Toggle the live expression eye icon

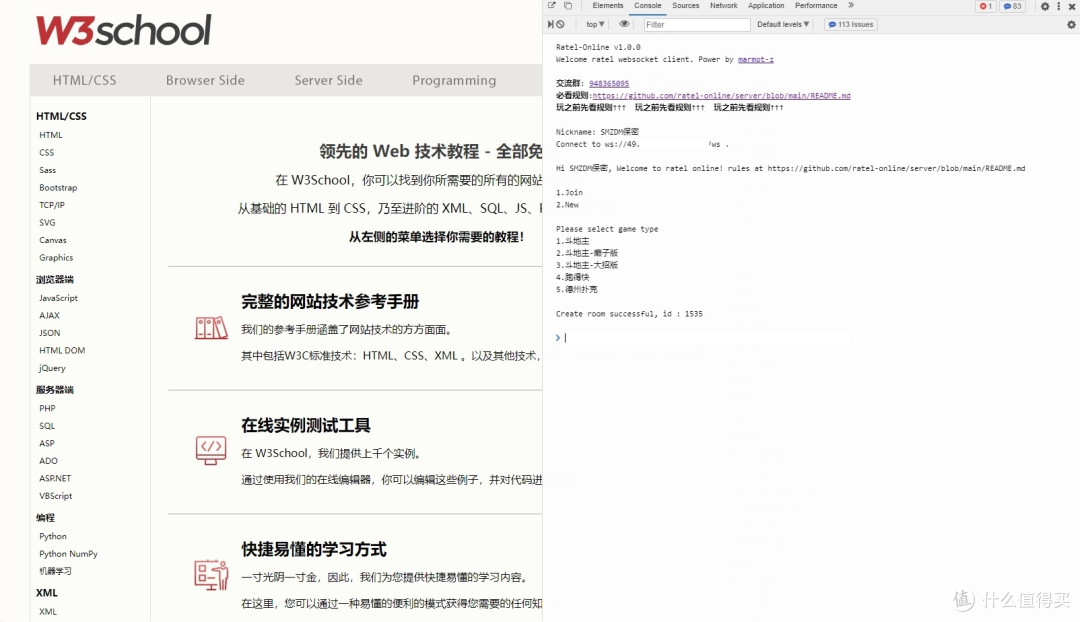pyautogui.click(x=624, y=24)
